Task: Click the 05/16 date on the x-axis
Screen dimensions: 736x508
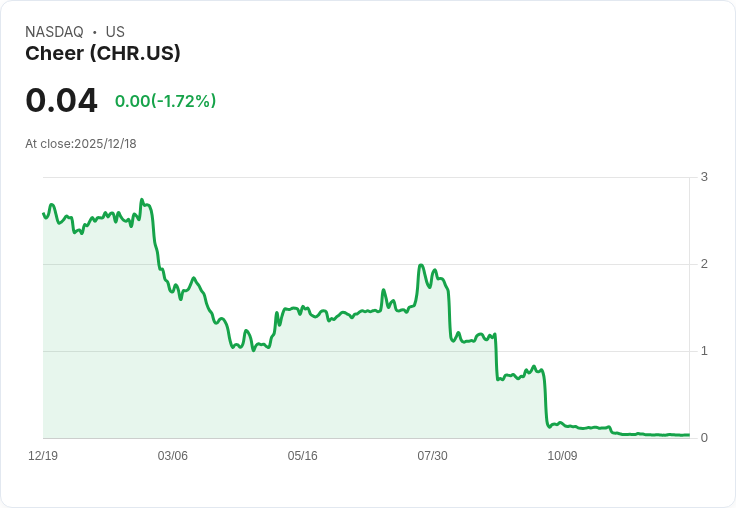Action: point(303,456)
